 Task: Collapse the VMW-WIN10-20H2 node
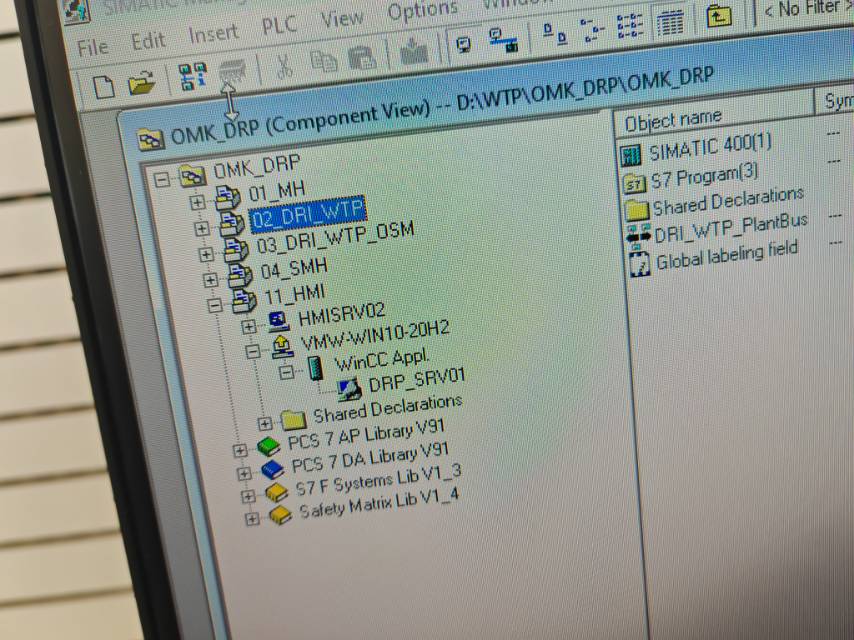252,351
